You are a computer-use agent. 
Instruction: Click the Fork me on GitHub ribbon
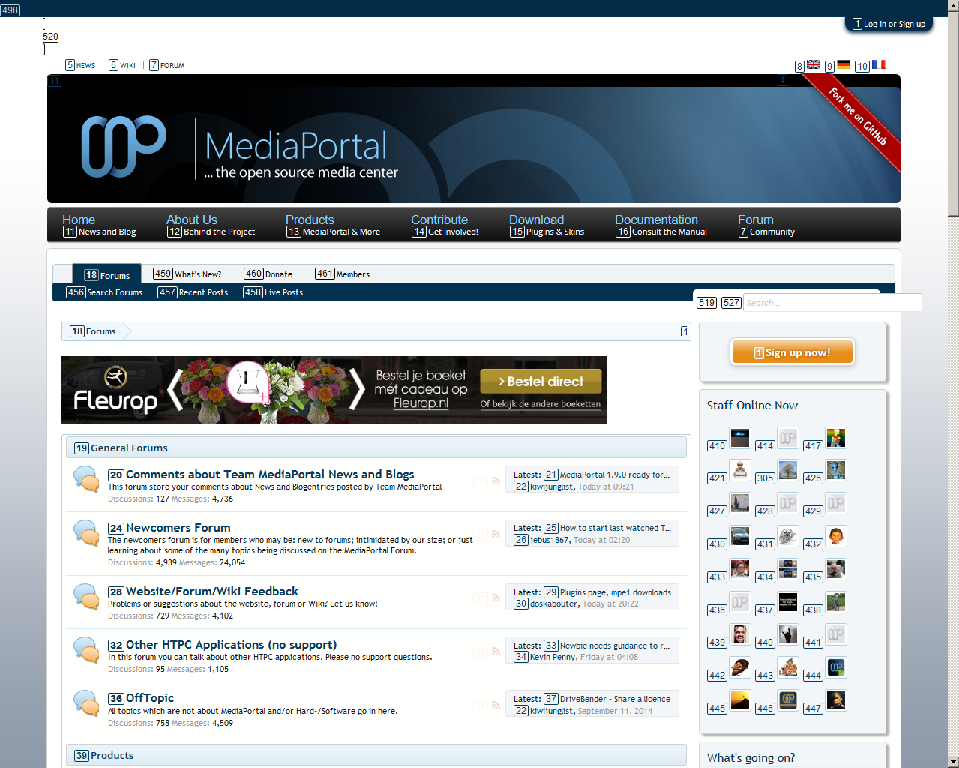point(857,117)
